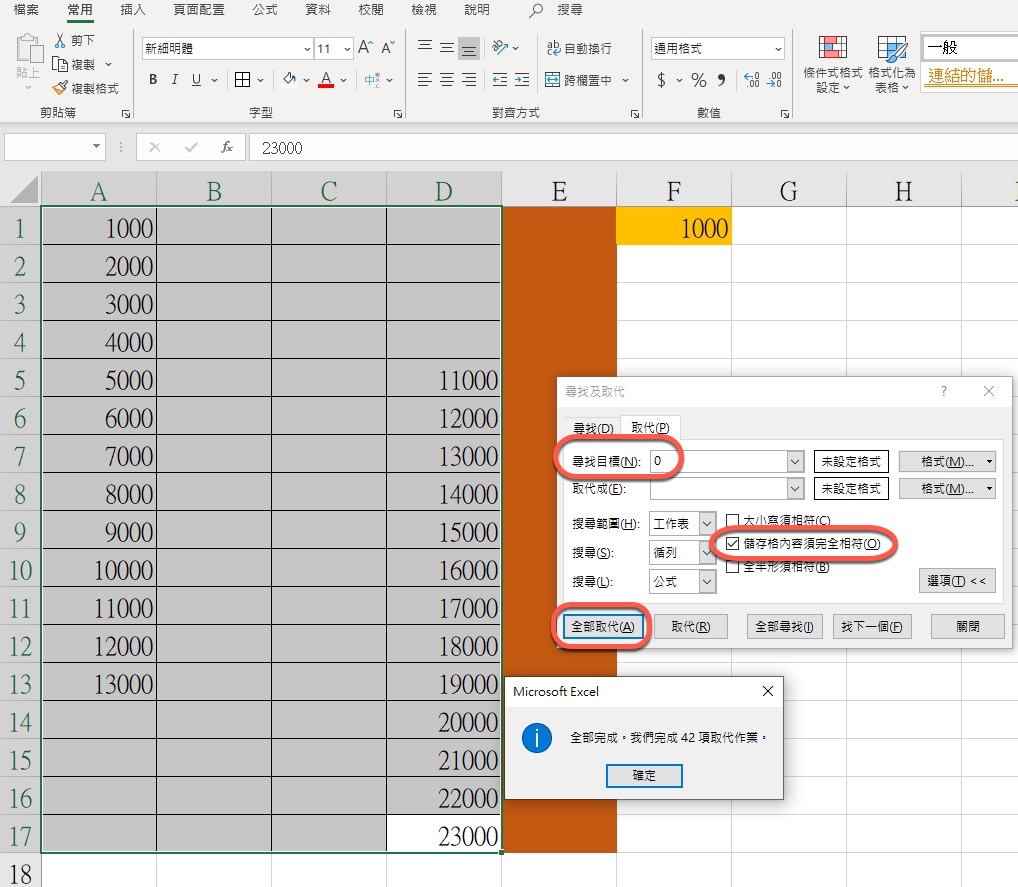Click the Bold formatting icon
Image resolution: width=1018 pixels, height=887 pixels.
tap(153, 80)
